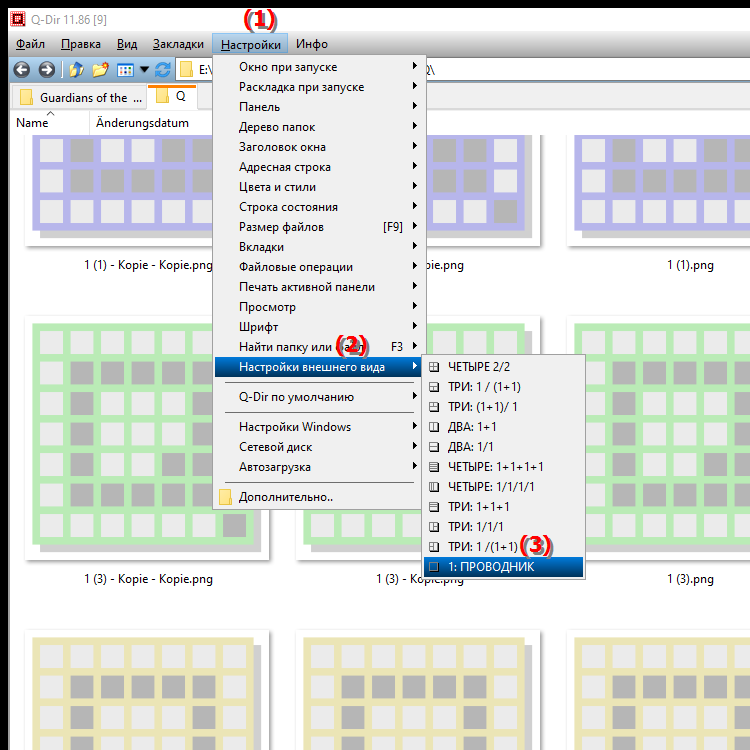The image size is (750, 750).
Task: Select the ТРИ: (1+1)/ 1 layout icon
Action: pos(434,407)
